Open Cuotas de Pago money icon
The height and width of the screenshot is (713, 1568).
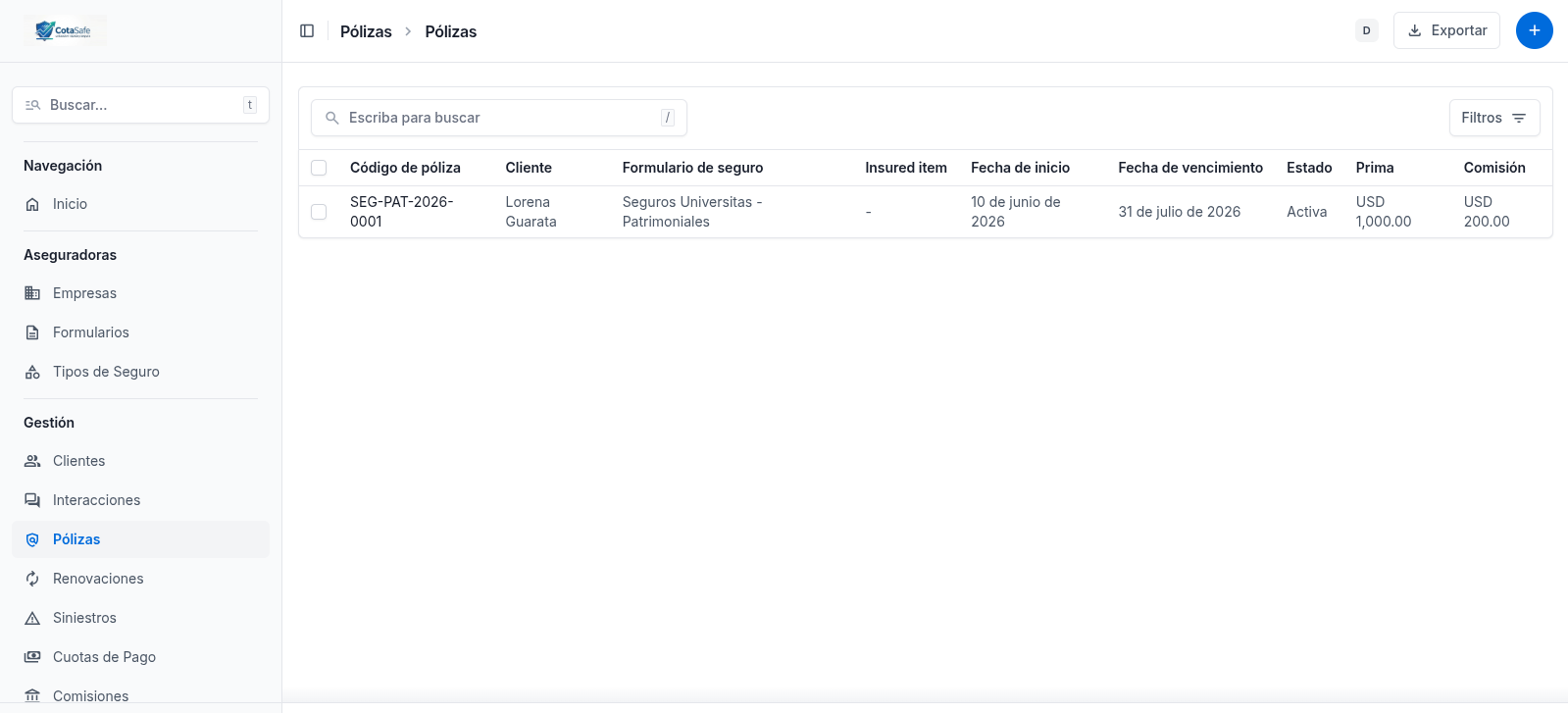[32, 657]
